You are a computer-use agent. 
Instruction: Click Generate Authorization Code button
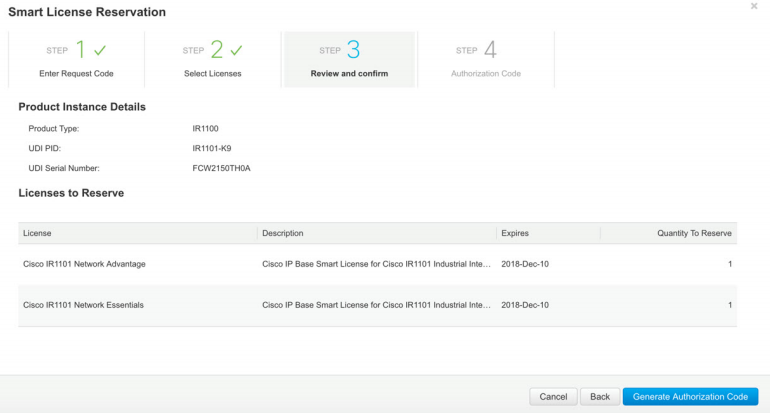(x=690, y=397)
